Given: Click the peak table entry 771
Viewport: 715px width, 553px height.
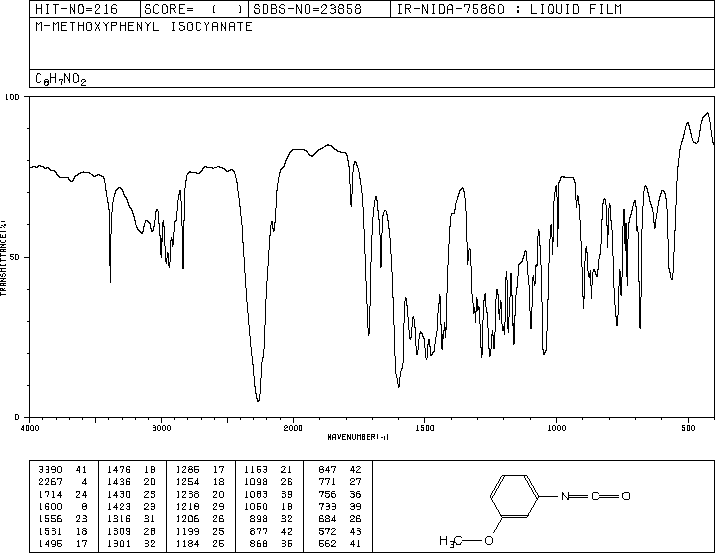Looking at the screenshot, I should [x=327, y=482].
